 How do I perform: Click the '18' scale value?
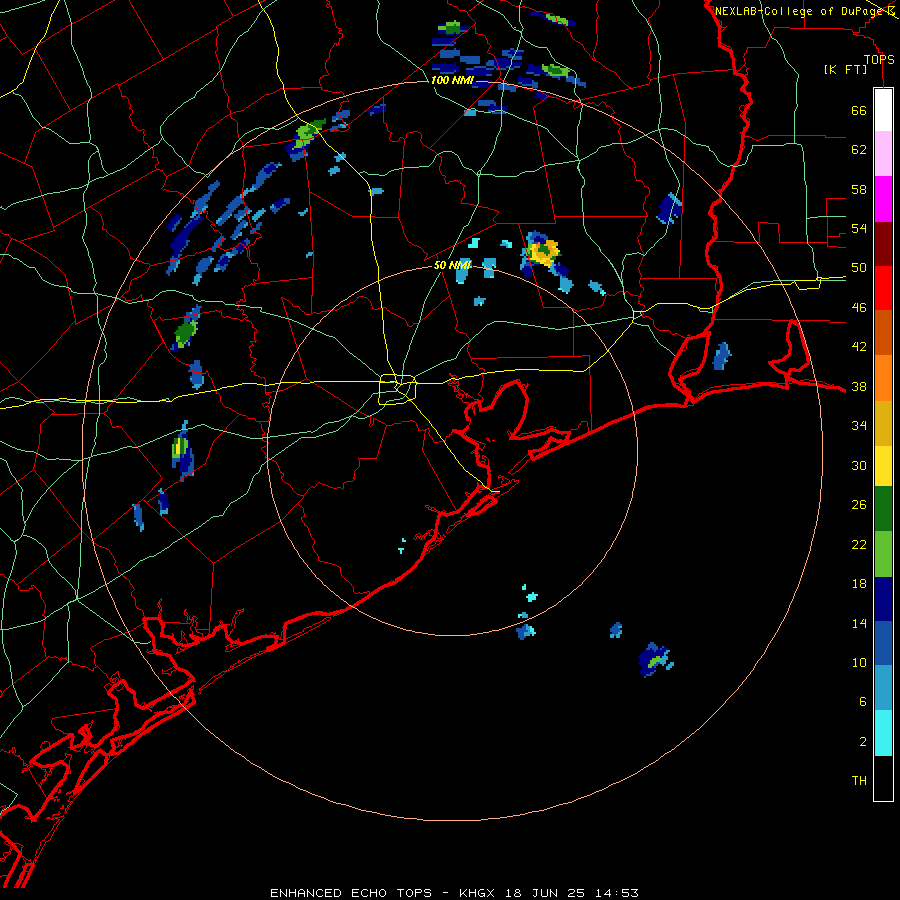(859, 584)
